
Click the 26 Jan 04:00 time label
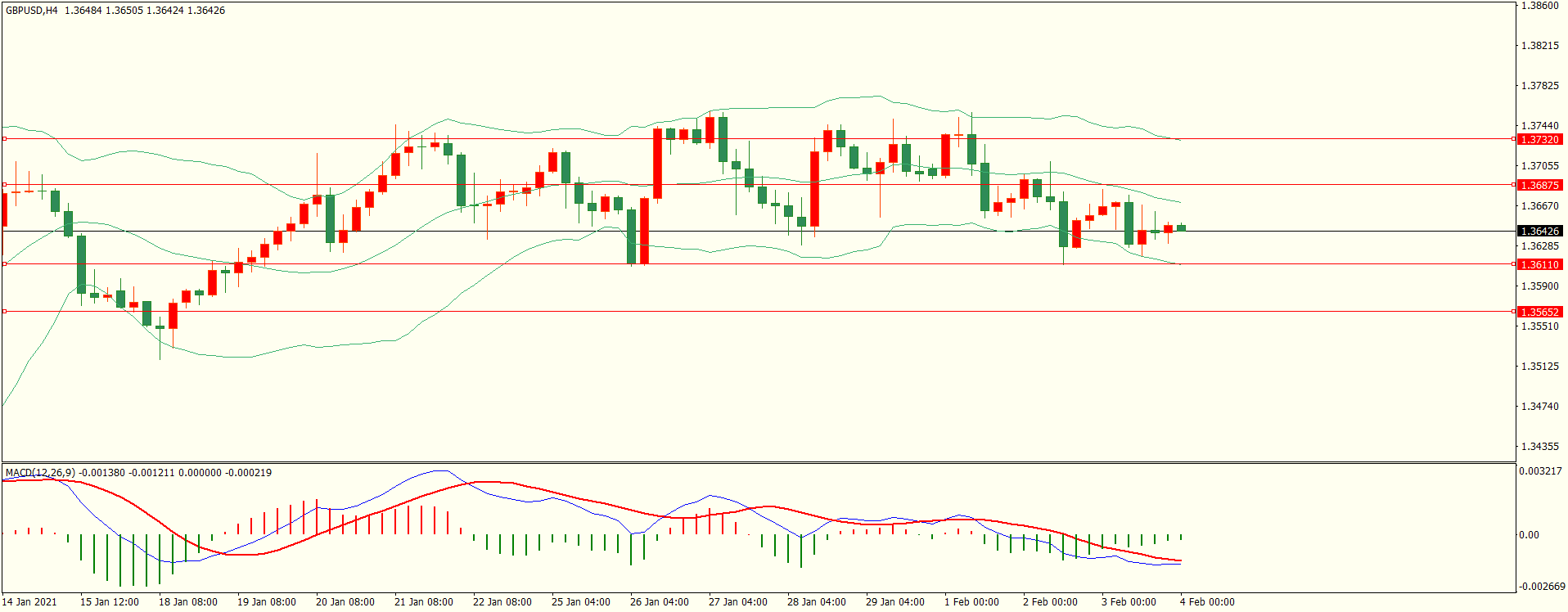pos(660,602)
